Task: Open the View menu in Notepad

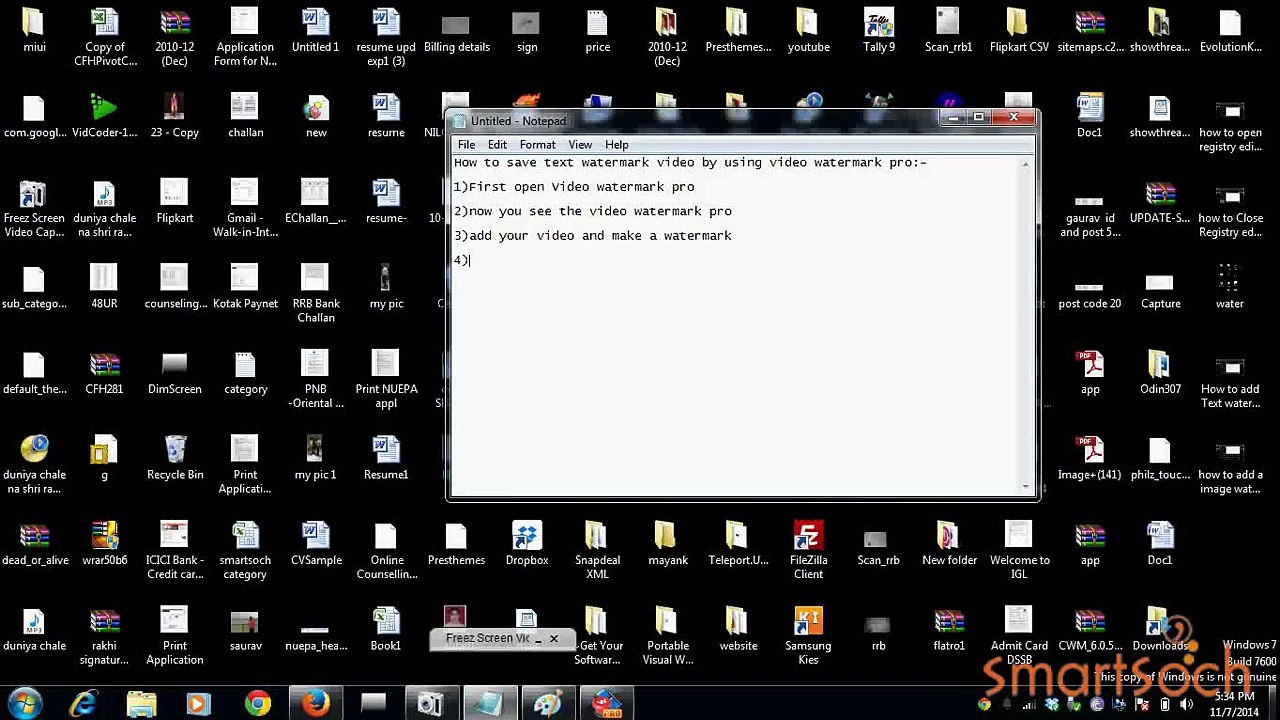Action: 580,145
